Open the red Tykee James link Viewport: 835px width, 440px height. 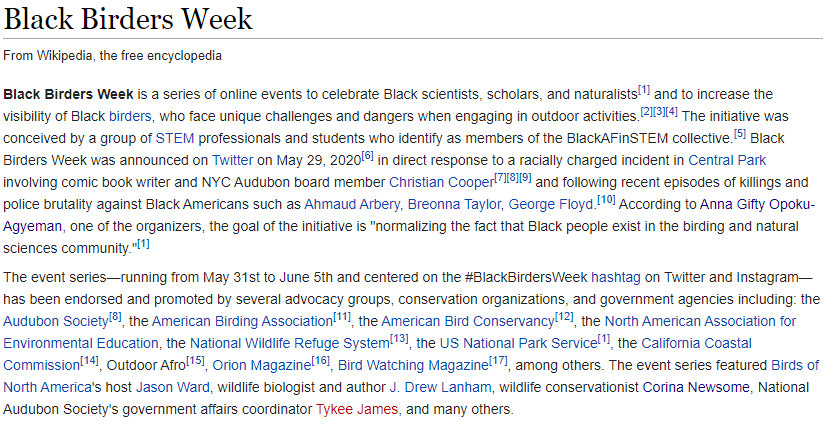pos(357,410)
